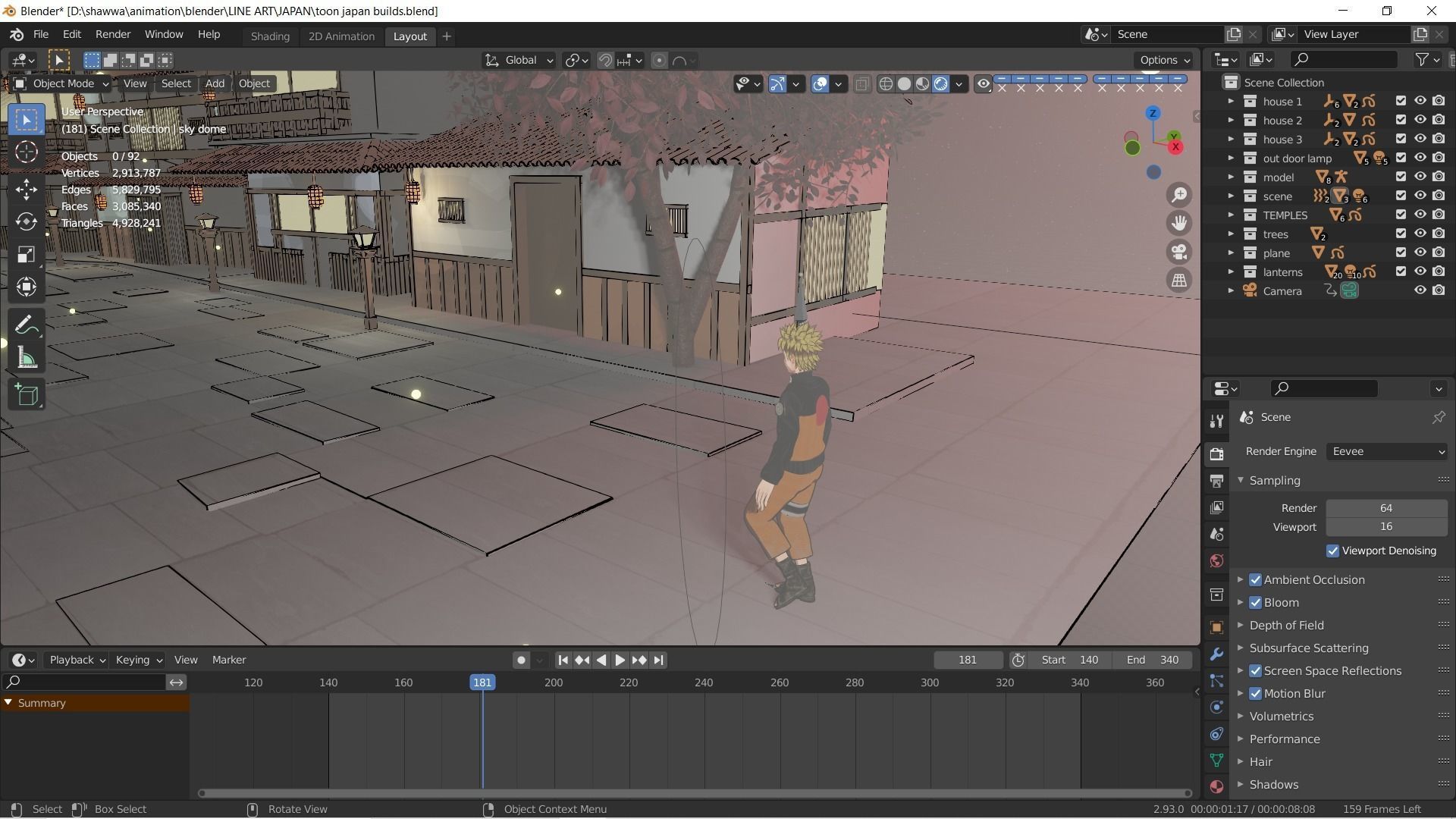Open the Keying popover
This screenshot has width=1456, height=819.
138,660
